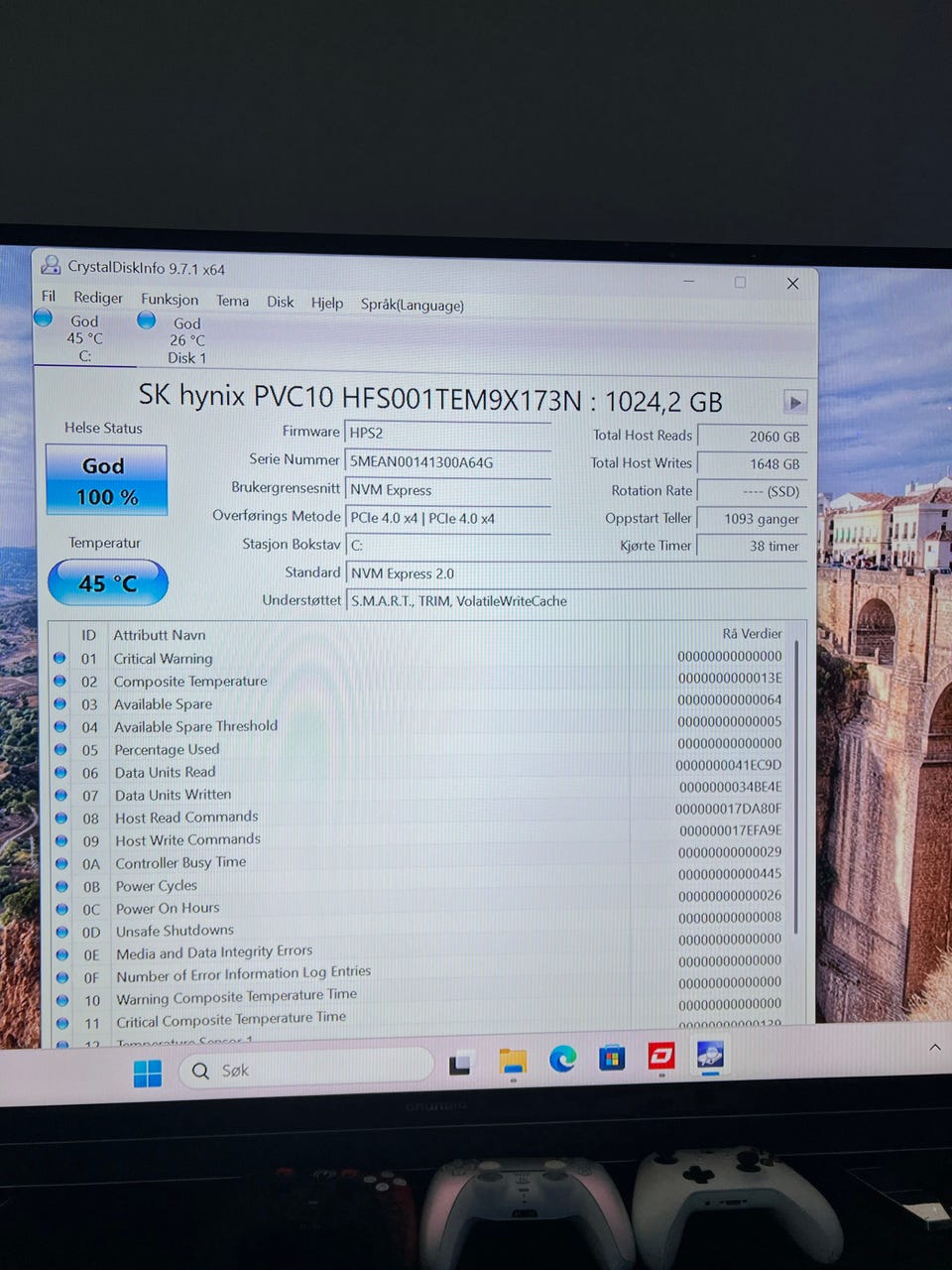
Task: Click the NVM Express interface field
Action: (448, 489)
